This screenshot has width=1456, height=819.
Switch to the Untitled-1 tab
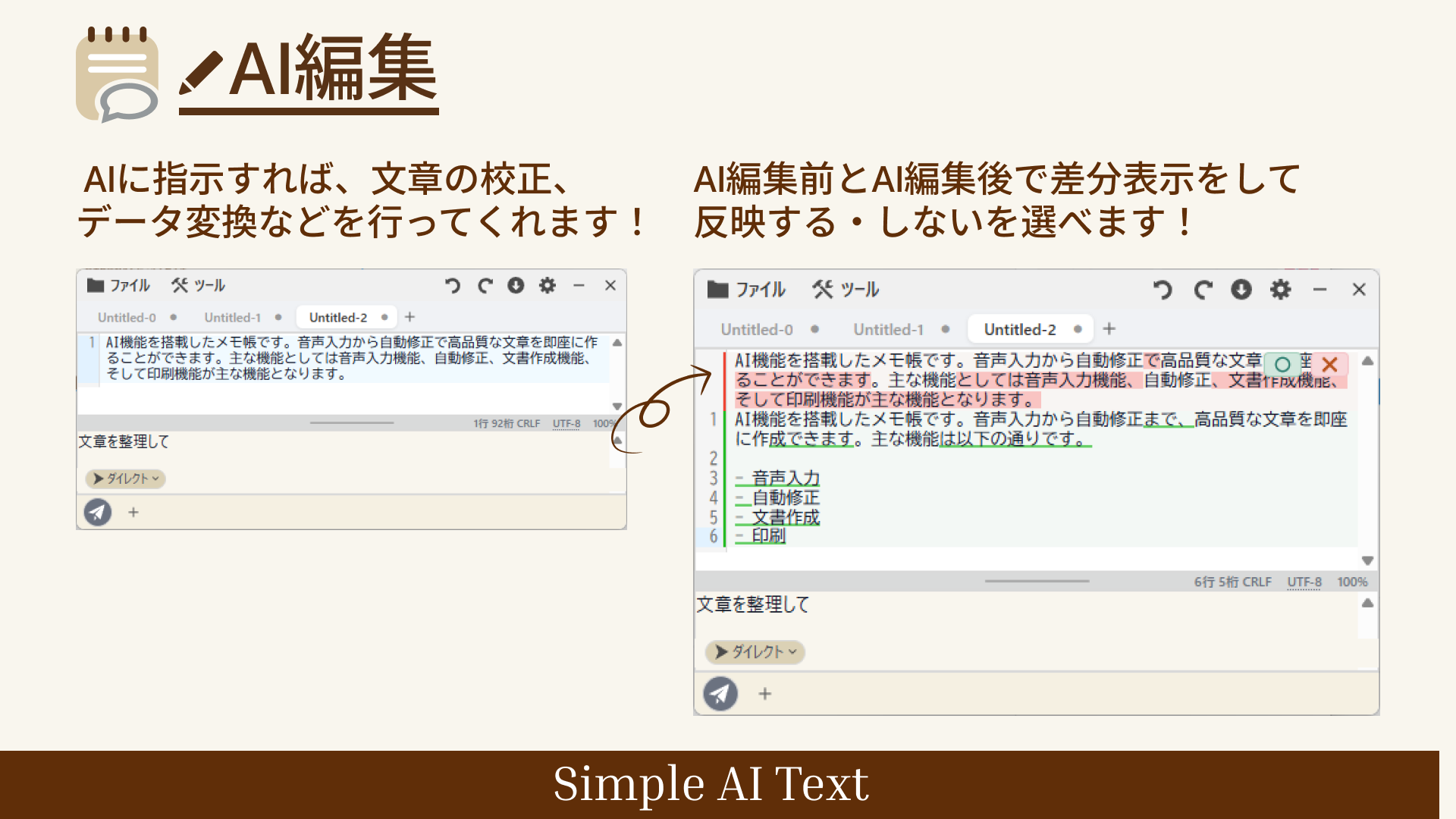tap(888, 329)
